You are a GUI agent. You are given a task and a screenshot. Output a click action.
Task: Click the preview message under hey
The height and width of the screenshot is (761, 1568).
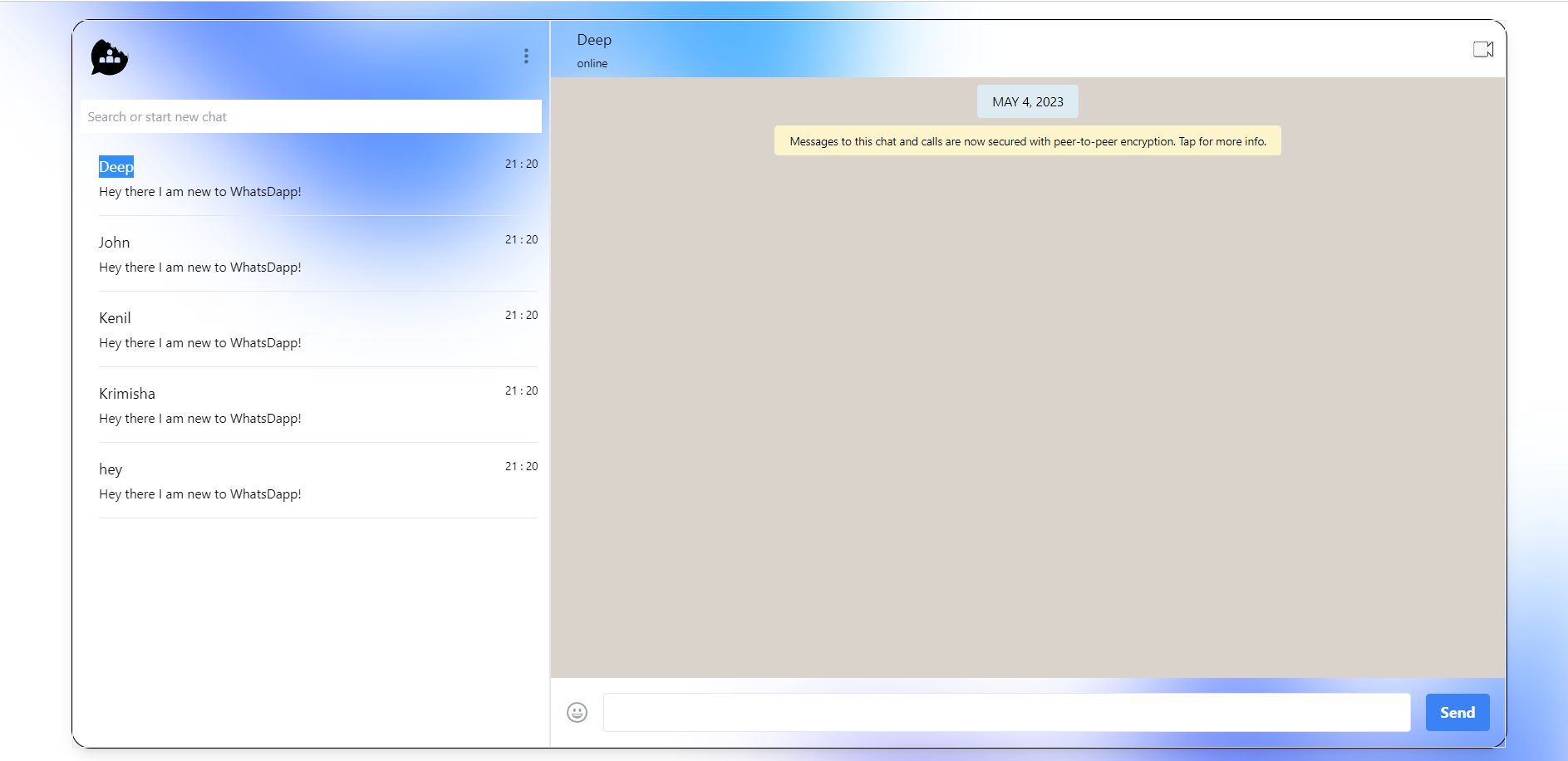[200, 494]
